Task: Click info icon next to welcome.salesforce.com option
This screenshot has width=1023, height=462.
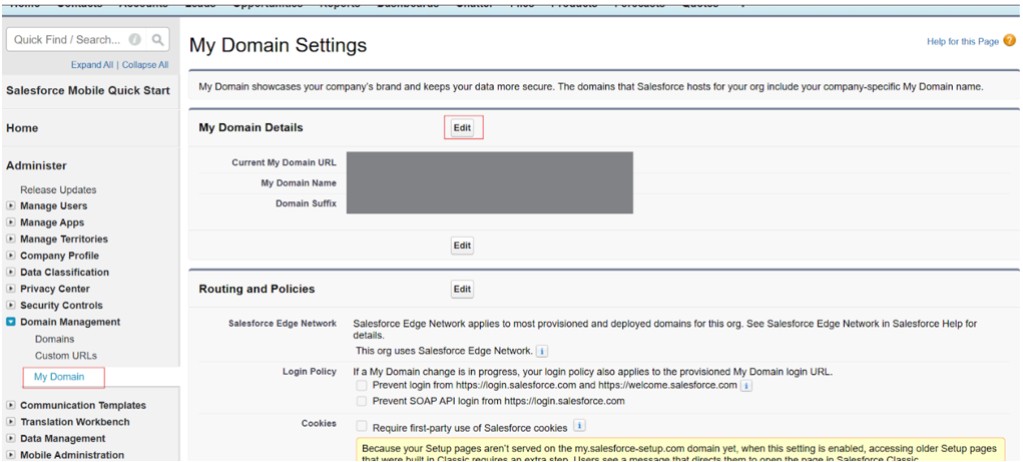Action: [746, 385]
